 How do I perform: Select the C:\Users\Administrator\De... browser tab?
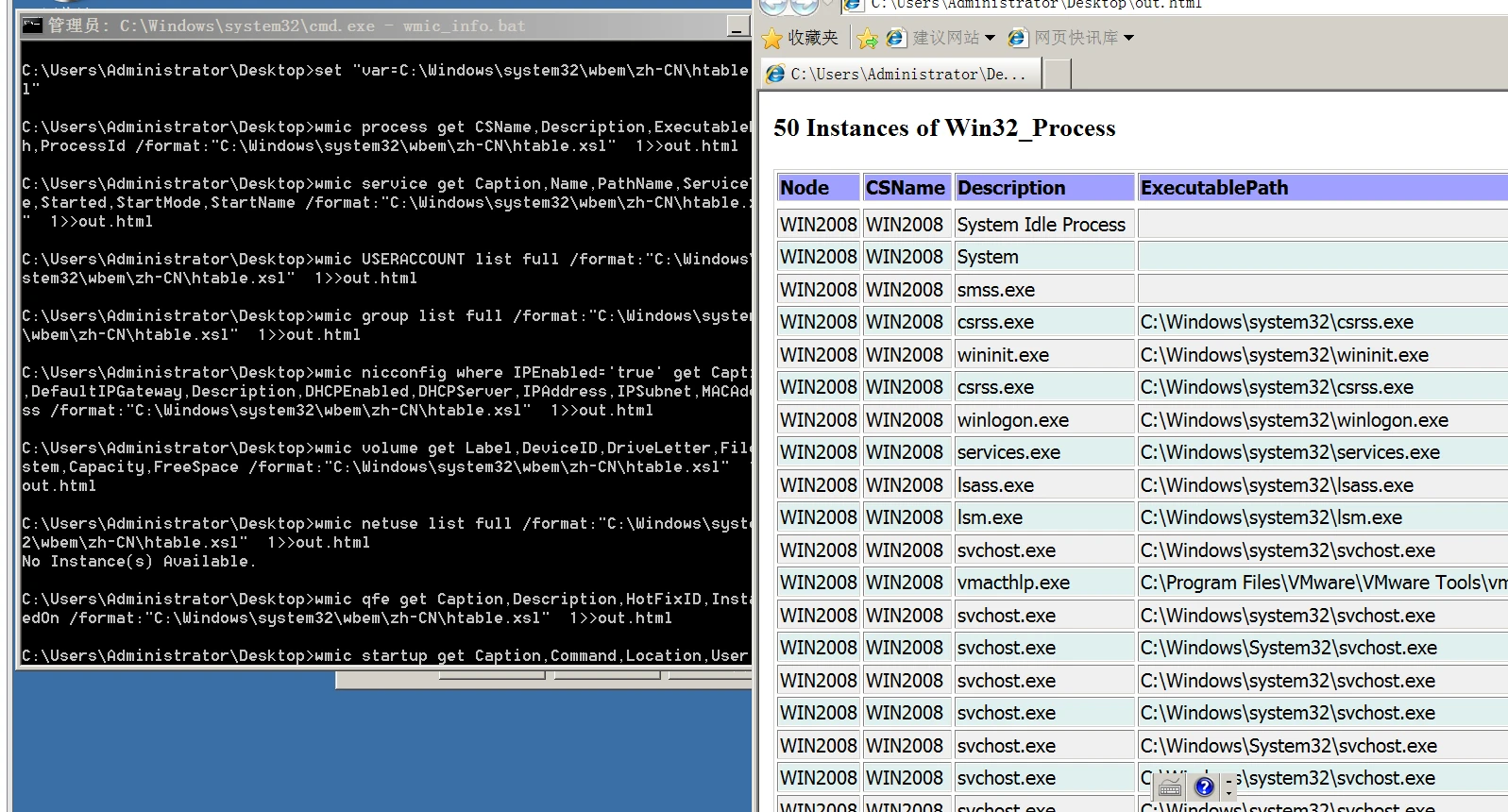click(x=897, y=74)
